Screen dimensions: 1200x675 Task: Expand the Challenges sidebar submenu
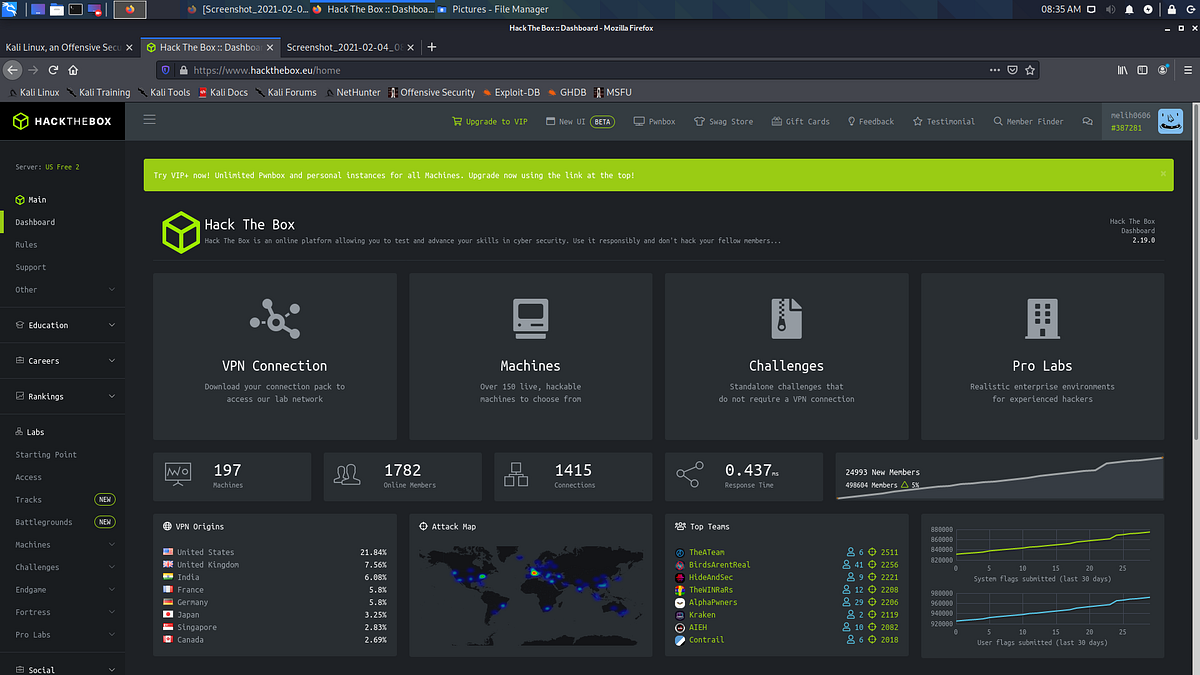click(x=64, y=567)
